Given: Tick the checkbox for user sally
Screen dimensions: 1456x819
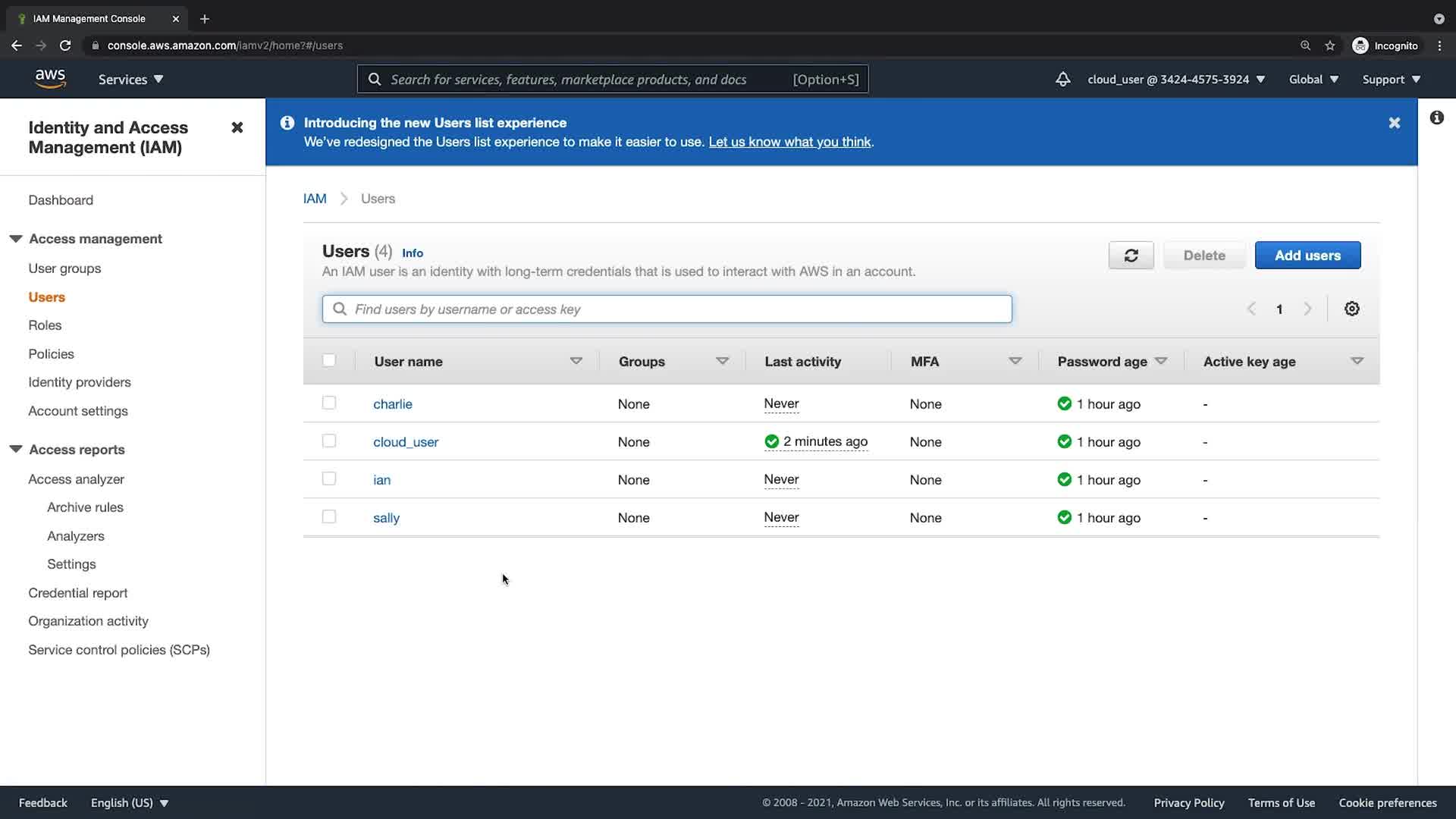Looking at the screenshot, I should [x=328, y=516].
